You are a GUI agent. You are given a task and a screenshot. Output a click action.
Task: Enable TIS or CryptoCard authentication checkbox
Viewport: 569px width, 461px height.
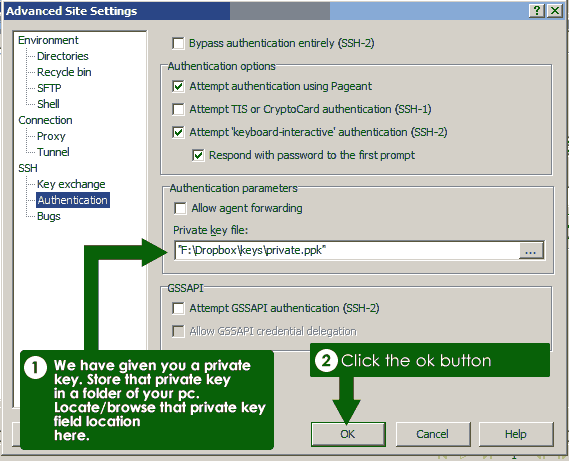[x=178, y=109]
